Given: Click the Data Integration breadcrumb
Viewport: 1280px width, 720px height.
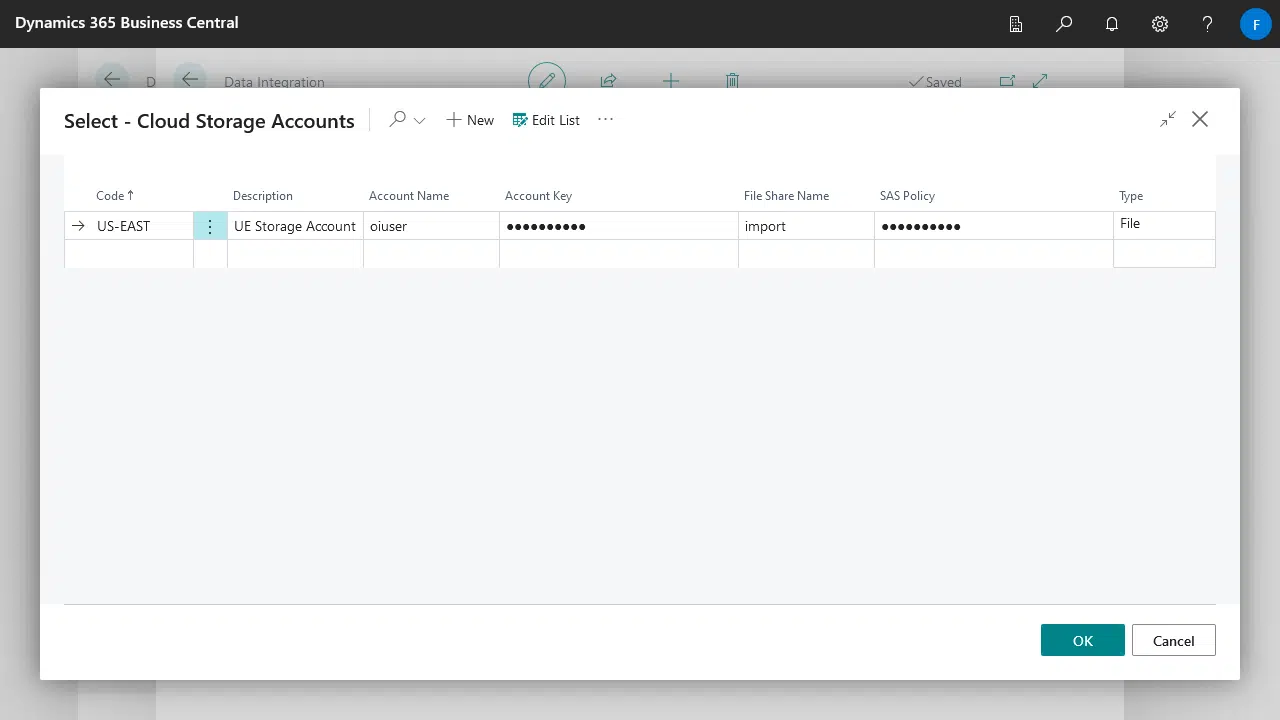Looking at the screenshot, I should coord(274,81).
